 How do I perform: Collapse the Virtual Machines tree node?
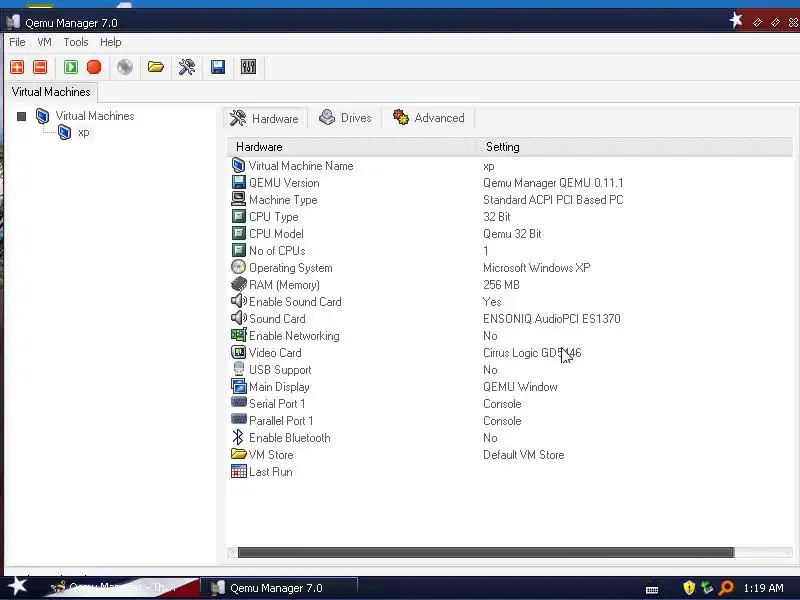[21, 116]
